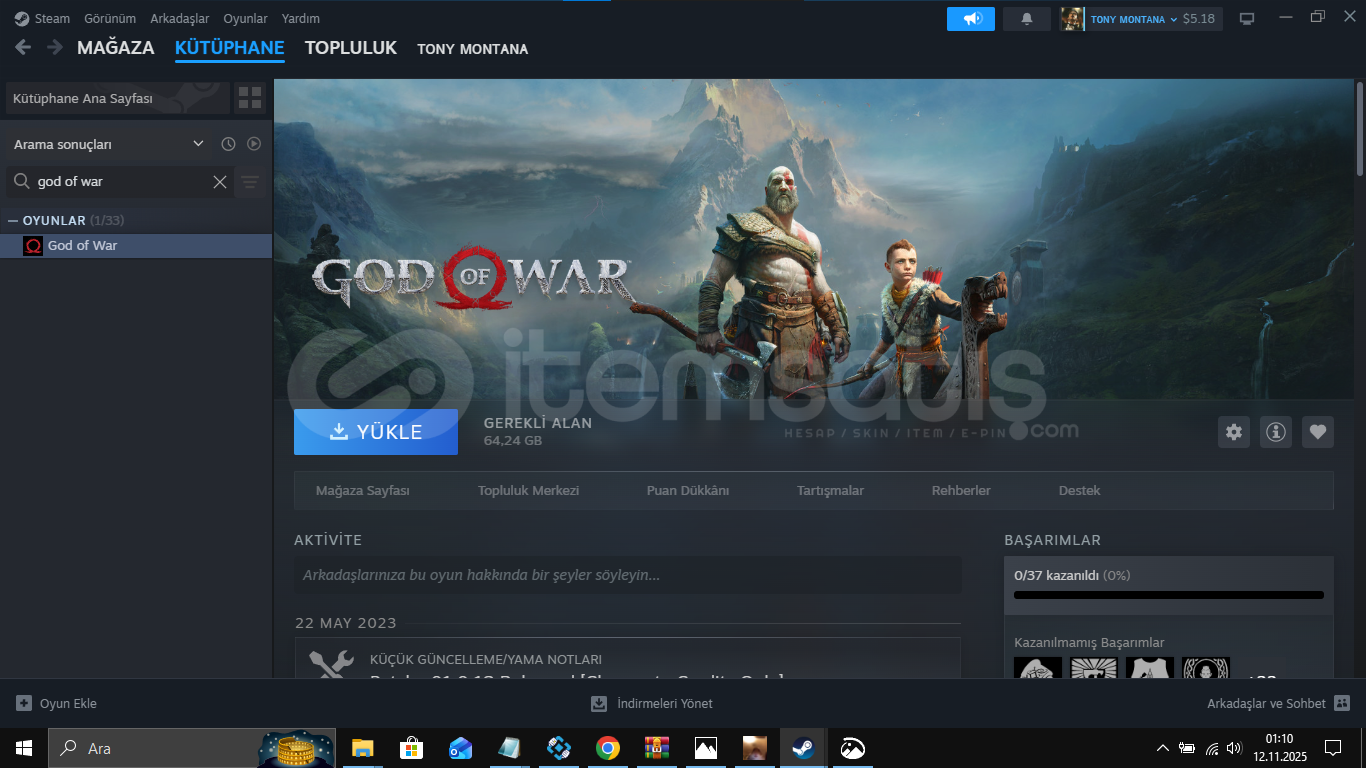
Task: Click the god of war search field
Action: click(x=120, y=181)
